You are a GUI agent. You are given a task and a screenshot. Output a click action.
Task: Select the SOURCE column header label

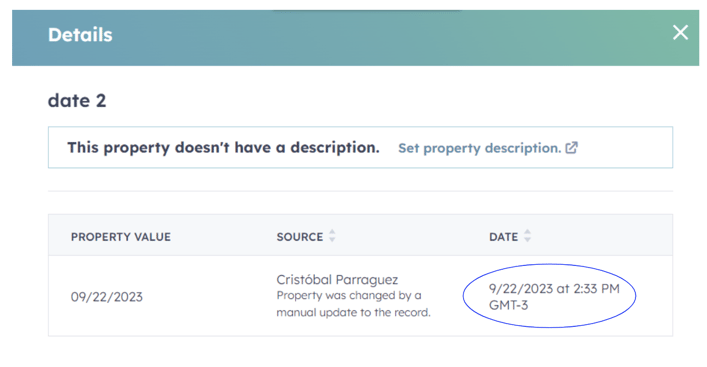coord(300,237)
